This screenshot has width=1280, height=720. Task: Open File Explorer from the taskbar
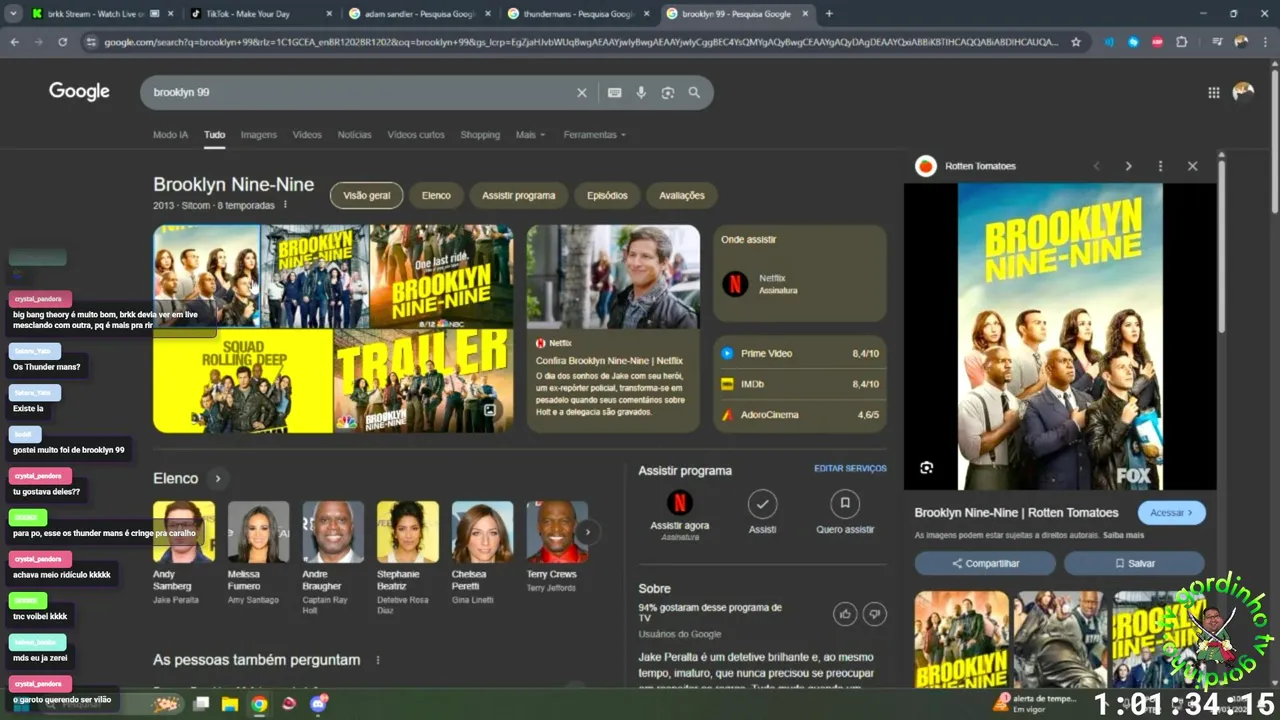(230, 704)
